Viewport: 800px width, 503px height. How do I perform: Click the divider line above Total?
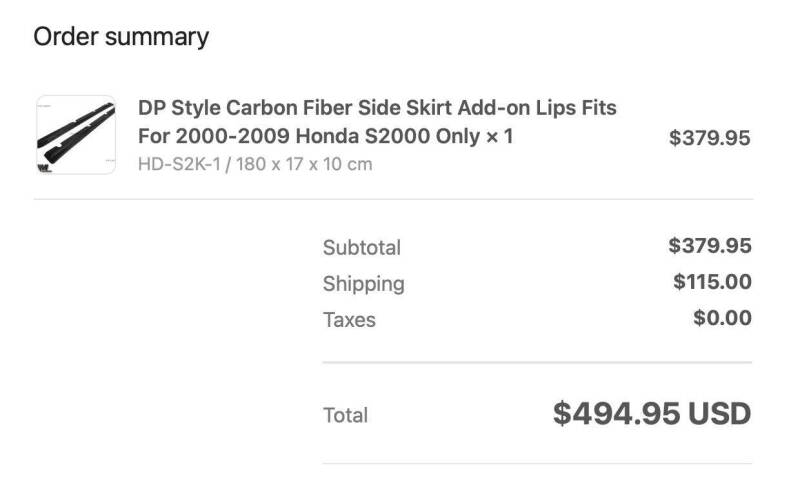(537, 362)
